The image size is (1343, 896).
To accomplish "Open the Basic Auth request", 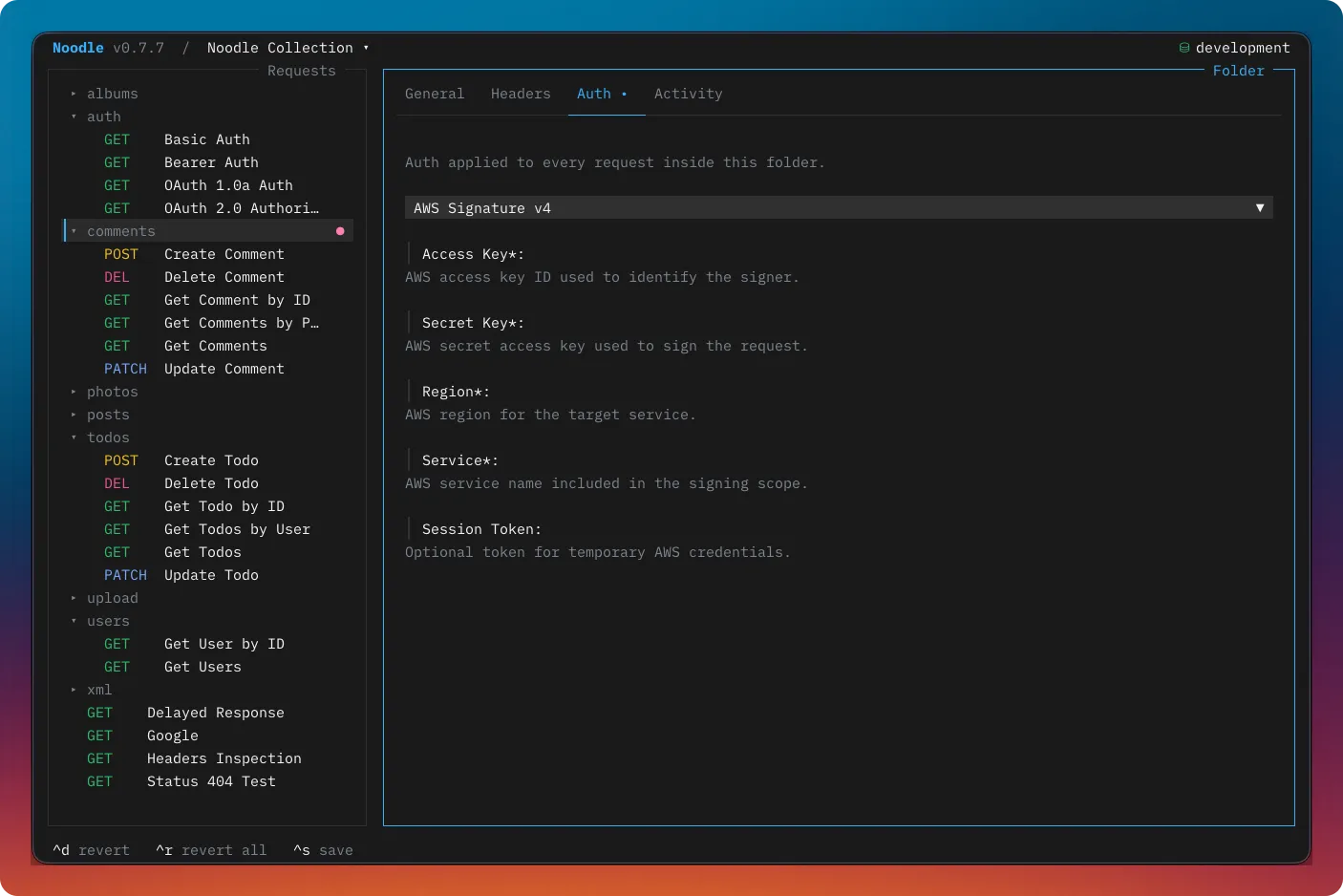I will click(208, 139).
